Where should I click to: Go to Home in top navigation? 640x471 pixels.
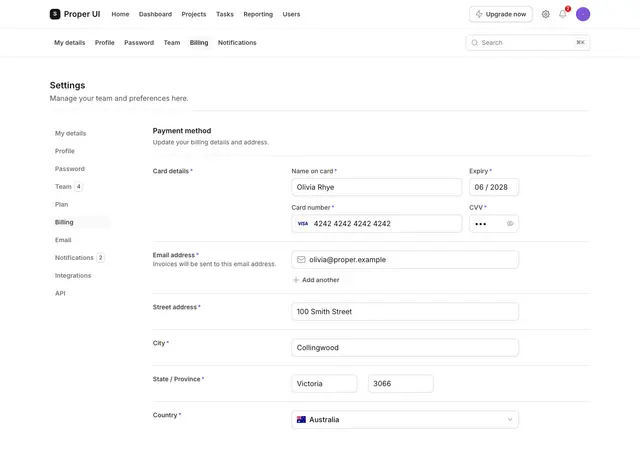pos(120,14)
